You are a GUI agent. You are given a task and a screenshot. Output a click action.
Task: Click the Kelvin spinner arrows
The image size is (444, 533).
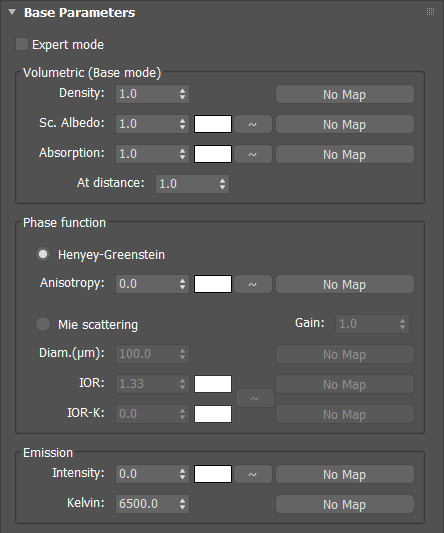tap(183, 504)
